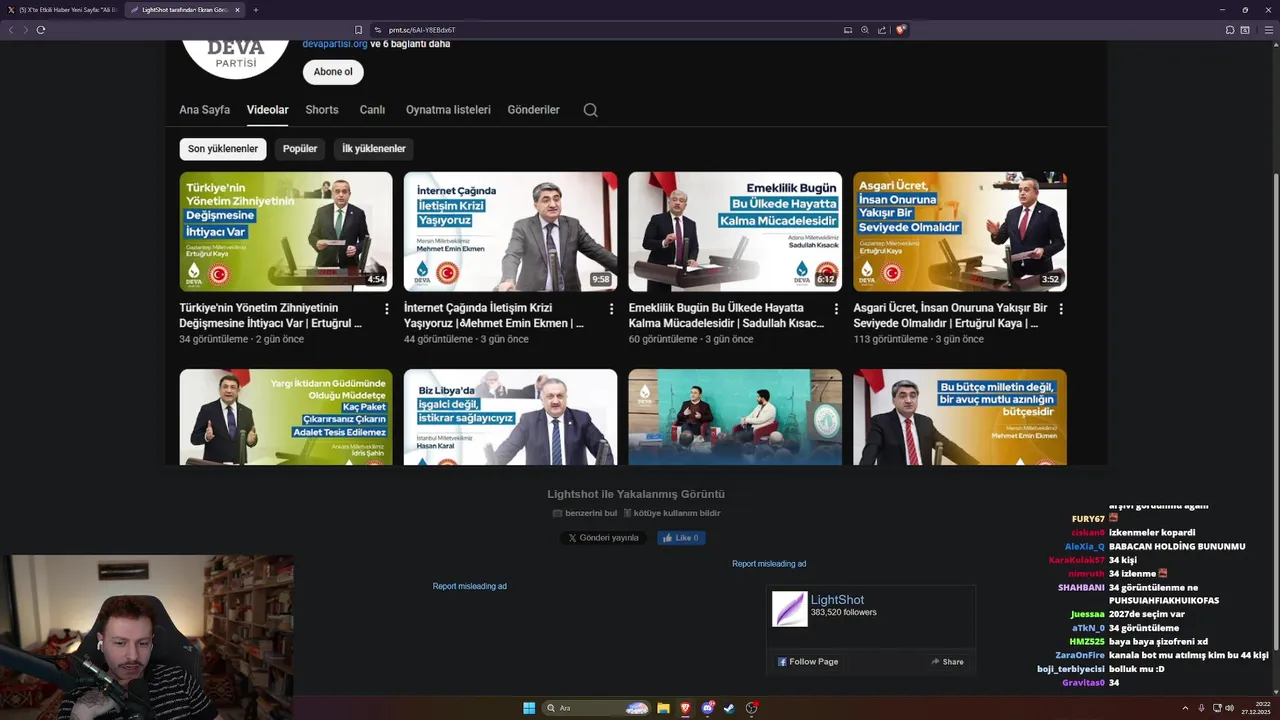
Task: Open File Explorer from the taskbar
Action: coord(663,708)
